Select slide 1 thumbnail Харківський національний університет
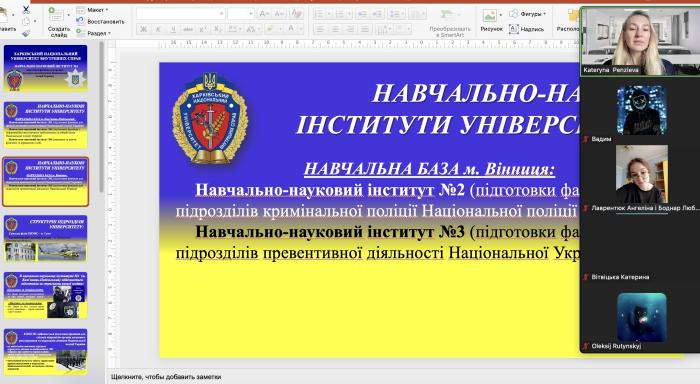Image resolution: width=700 pixels, height=384 pixels. pos(46,68)
